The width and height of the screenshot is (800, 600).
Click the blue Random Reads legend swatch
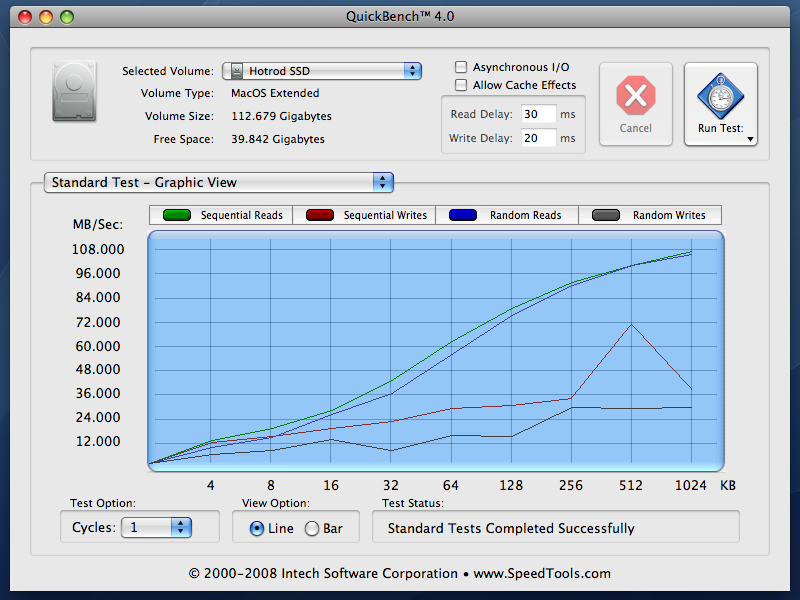pyautogui.click(x=463, y=215)
